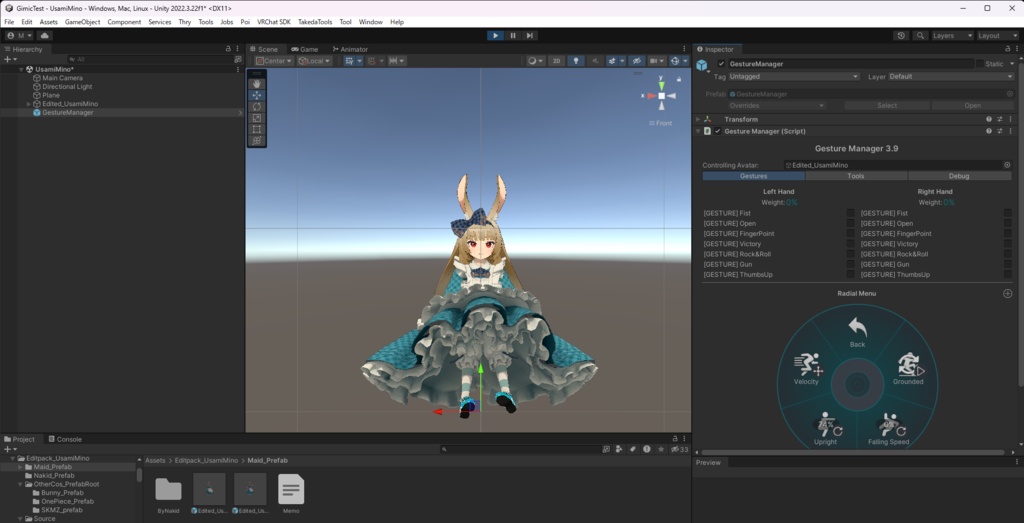
Task: Open the Tools tab in Gesture Manager
Action: (856, 176)
